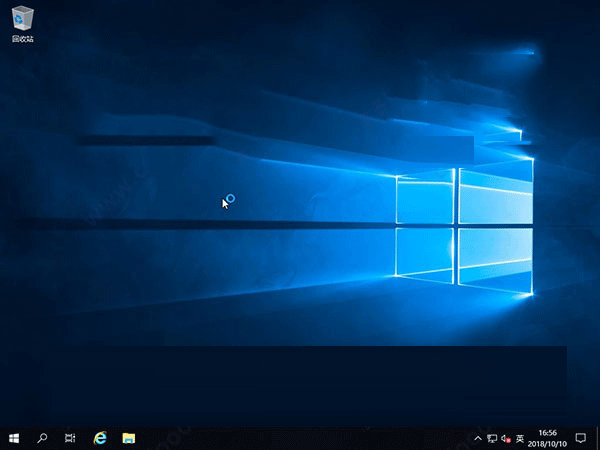The width and height of the screenshot is (600, 450).
Task: Open Task View from the taskbar
Action: click(x=70, y=438)
